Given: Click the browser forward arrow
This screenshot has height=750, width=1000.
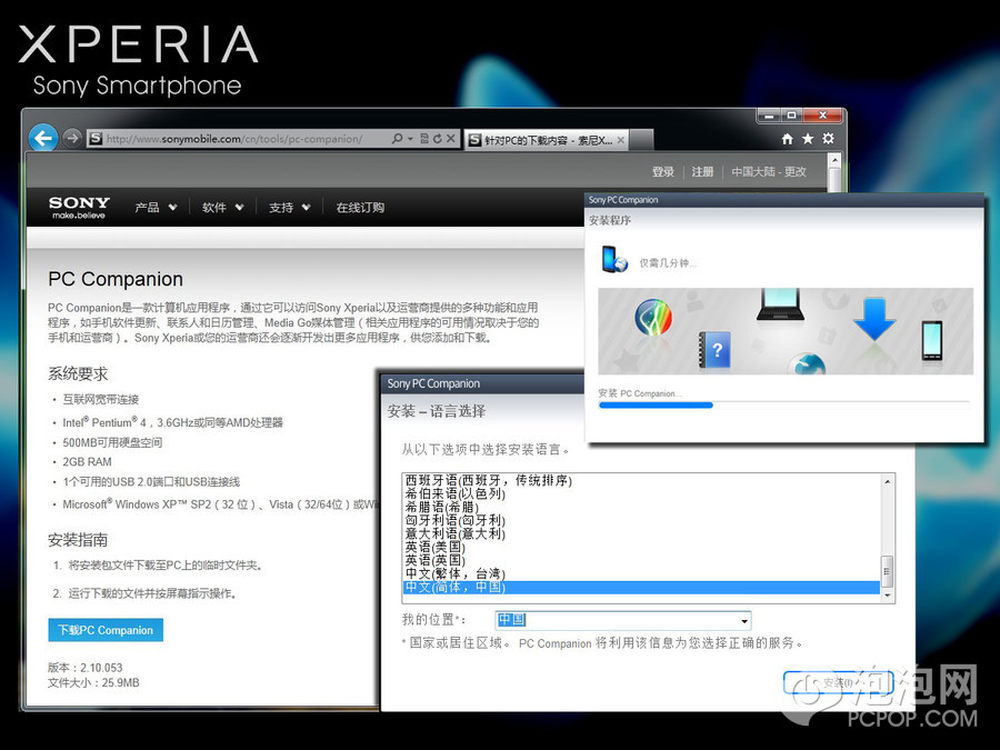Looking at the screenshot, I should click(x=72, y=138).
